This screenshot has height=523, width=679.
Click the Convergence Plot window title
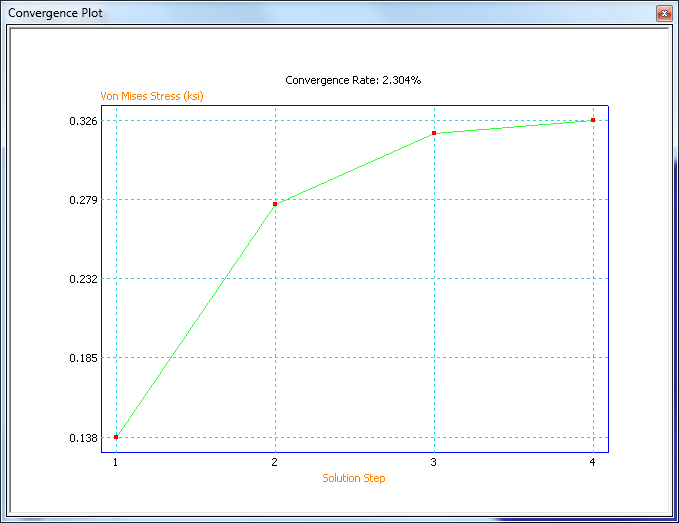tap(55, 13)
